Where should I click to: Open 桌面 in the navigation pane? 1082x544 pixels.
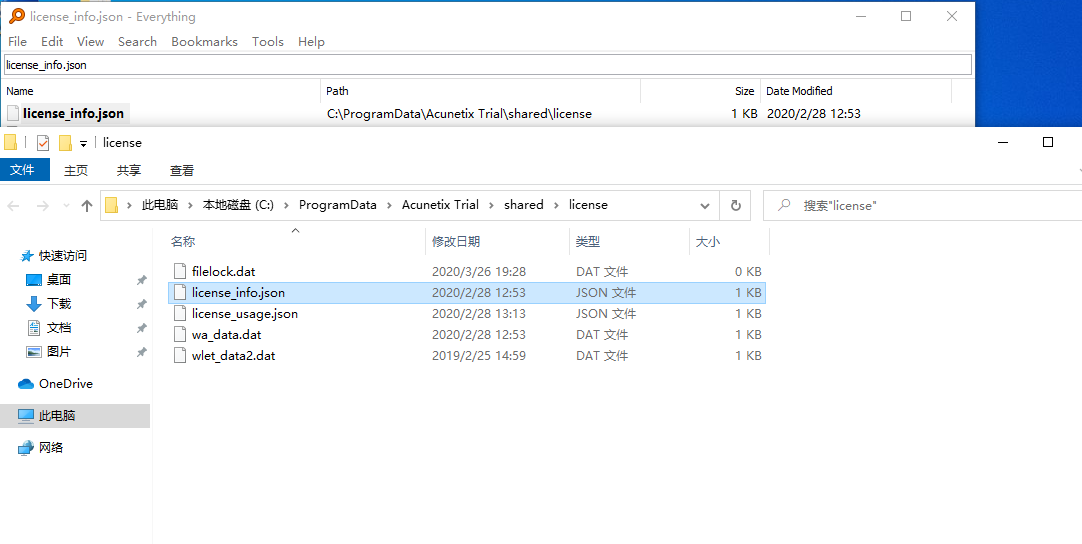[59, 280]
